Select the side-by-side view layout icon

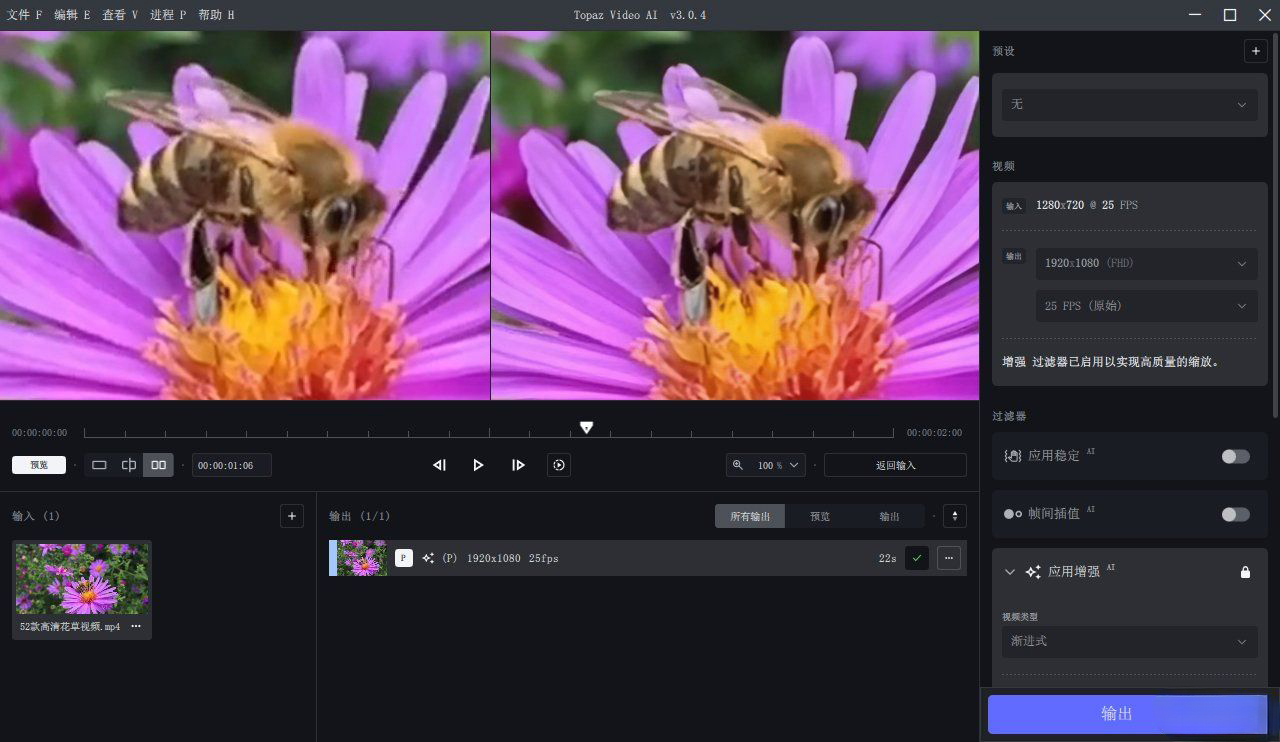(x=158, y=465)
